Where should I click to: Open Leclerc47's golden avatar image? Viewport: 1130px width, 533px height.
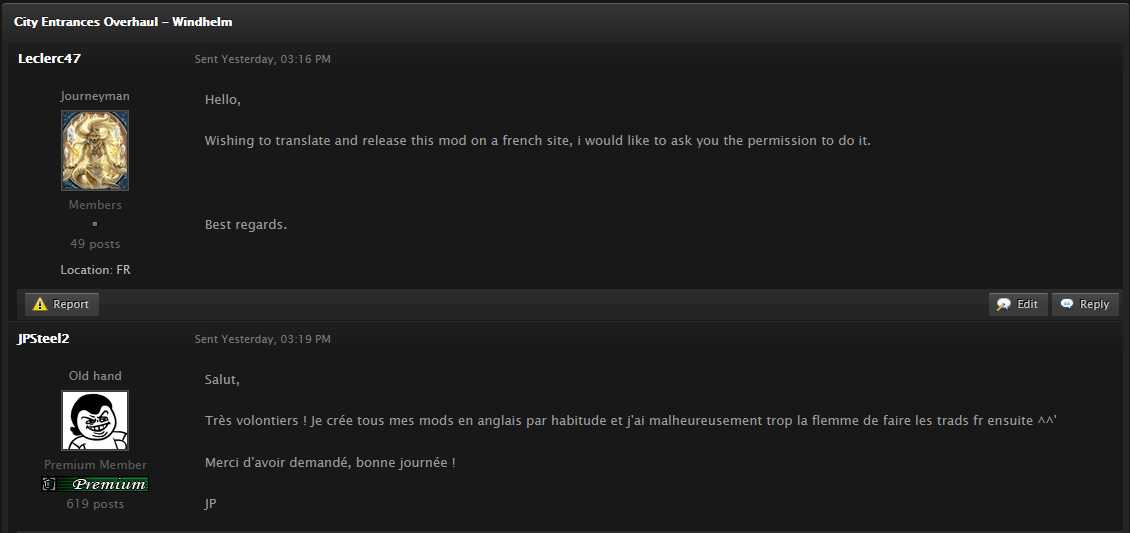95,150
